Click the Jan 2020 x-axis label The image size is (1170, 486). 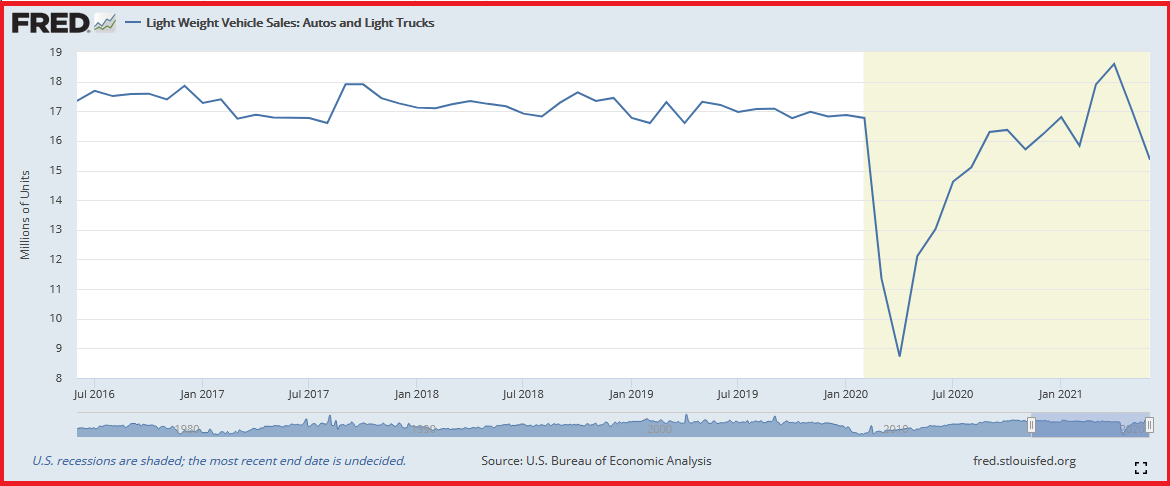tap(845, 394)
